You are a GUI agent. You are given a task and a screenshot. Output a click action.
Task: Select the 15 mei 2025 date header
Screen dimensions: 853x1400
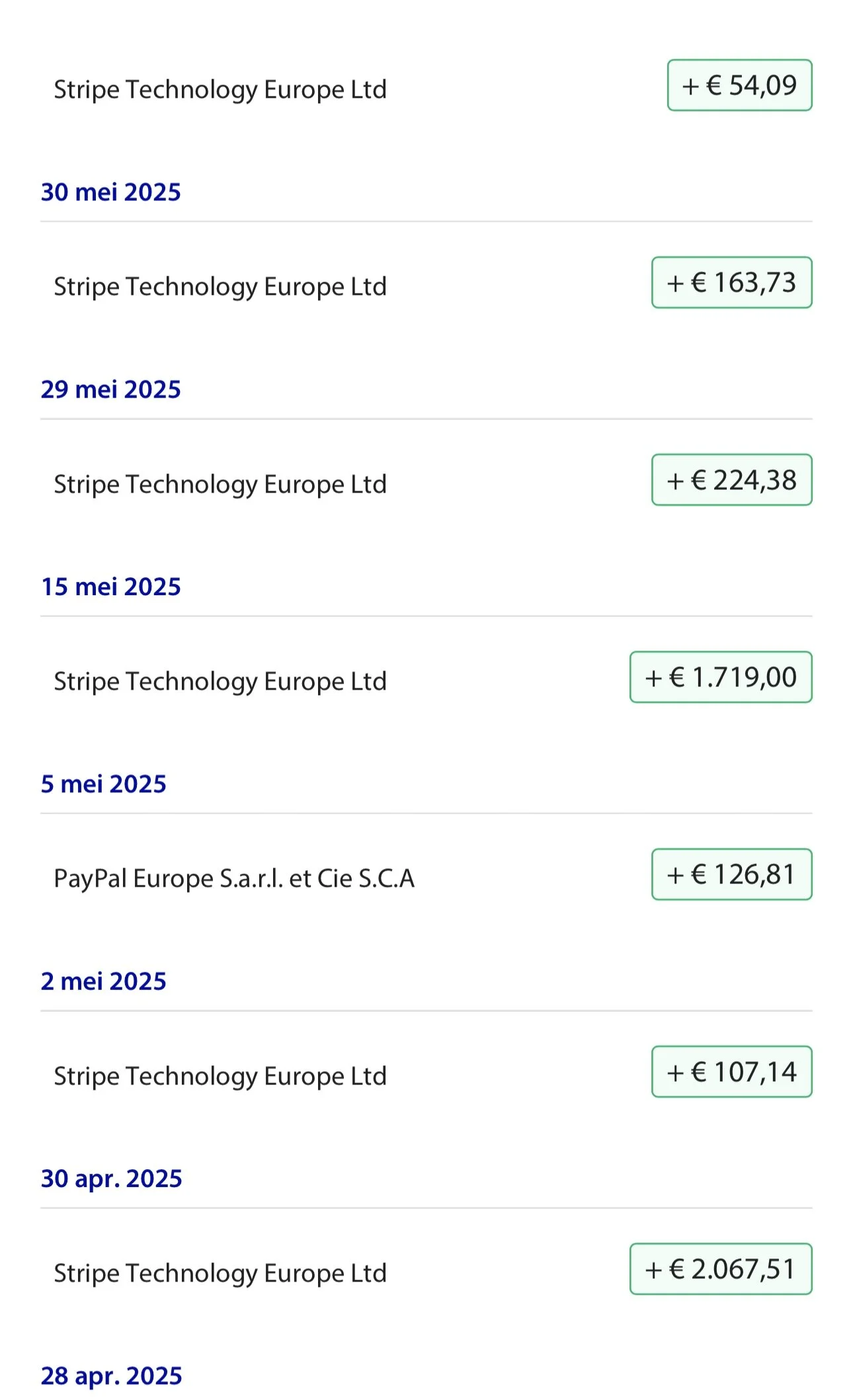(x=110, y=587)
